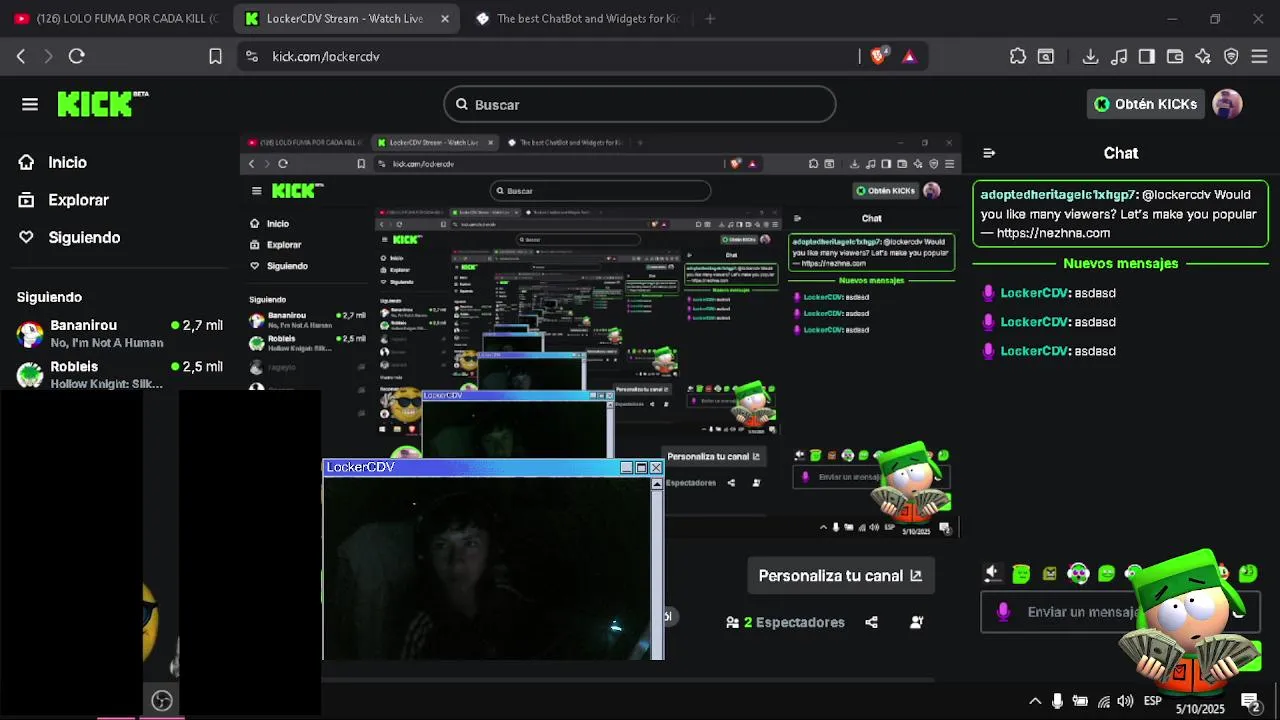1280x720 pixels.
Task: Click the share icon next to Espectadores
Action: [x=871, y=622]
